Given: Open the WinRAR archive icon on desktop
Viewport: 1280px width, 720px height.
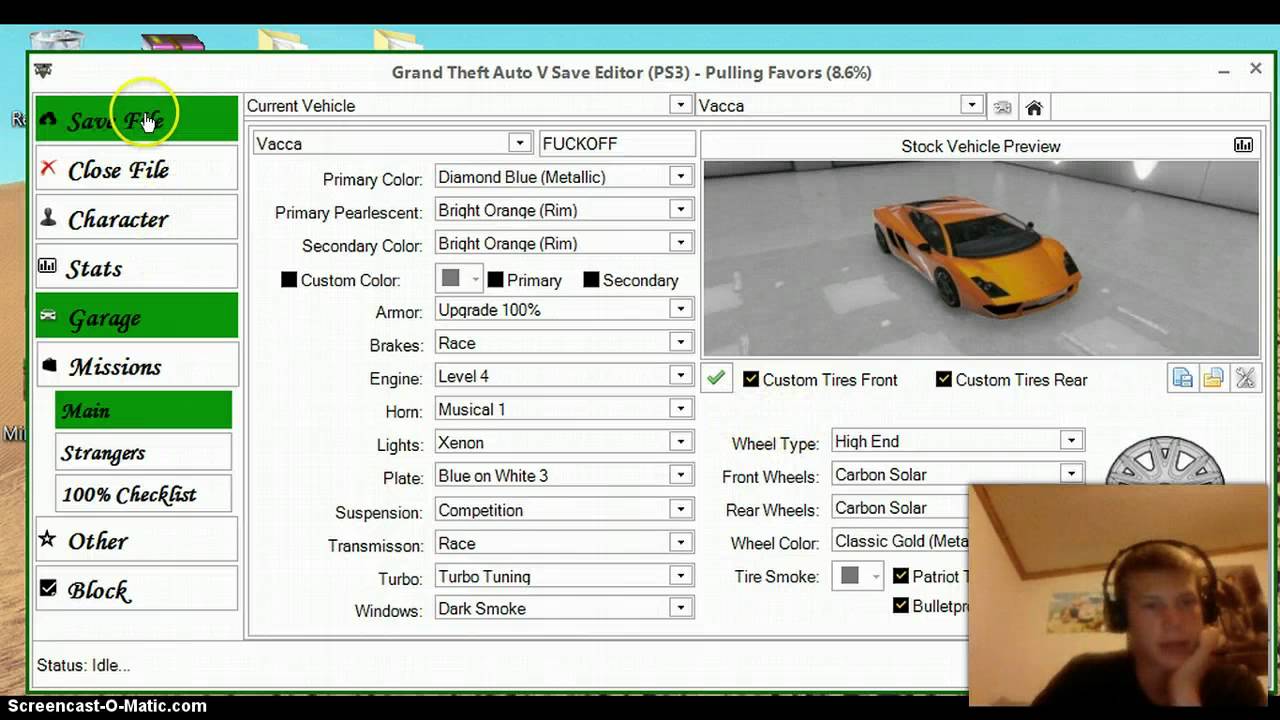Looking at the screenshot, I should pyautogui.click(x=172, y=42).
